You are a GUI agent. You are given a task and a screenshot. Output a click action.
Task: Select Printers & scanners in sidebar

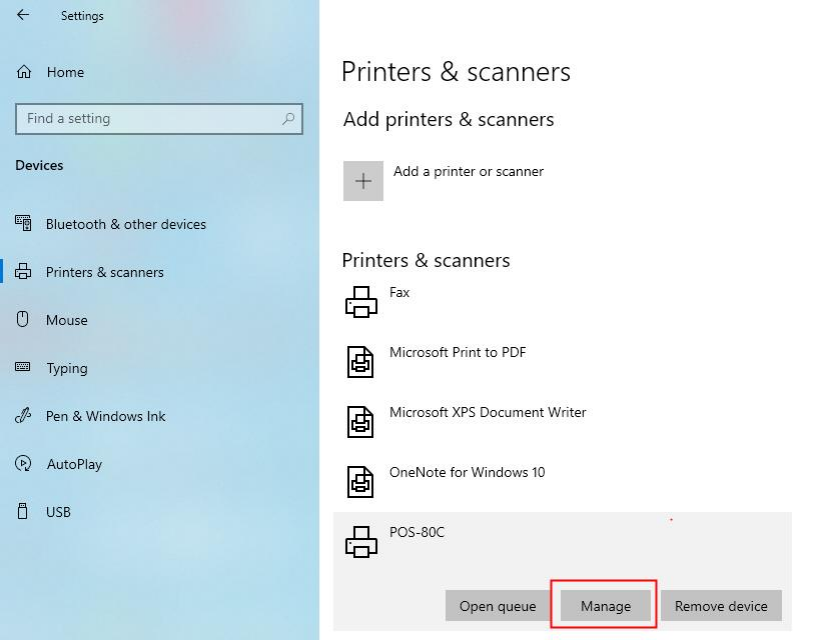click(104, 272)
